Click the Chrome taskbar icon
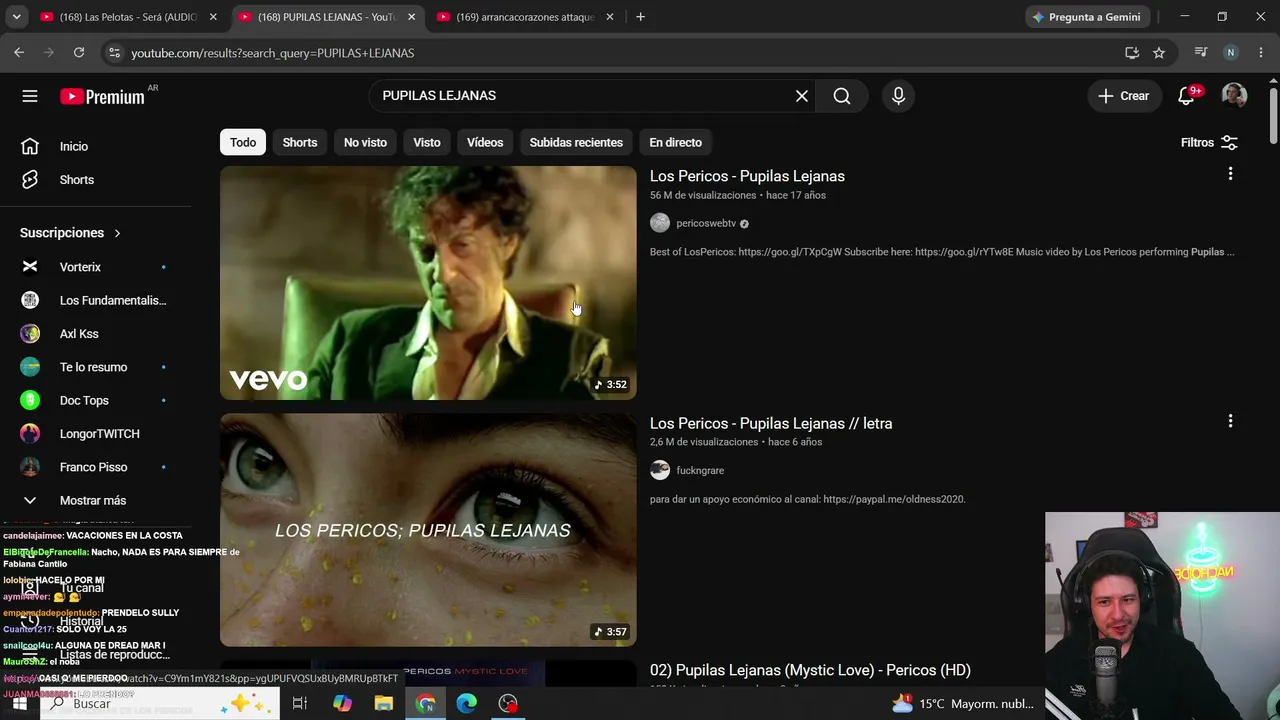The height and width of the screenshot is (720, 1280). click(426, 703)
